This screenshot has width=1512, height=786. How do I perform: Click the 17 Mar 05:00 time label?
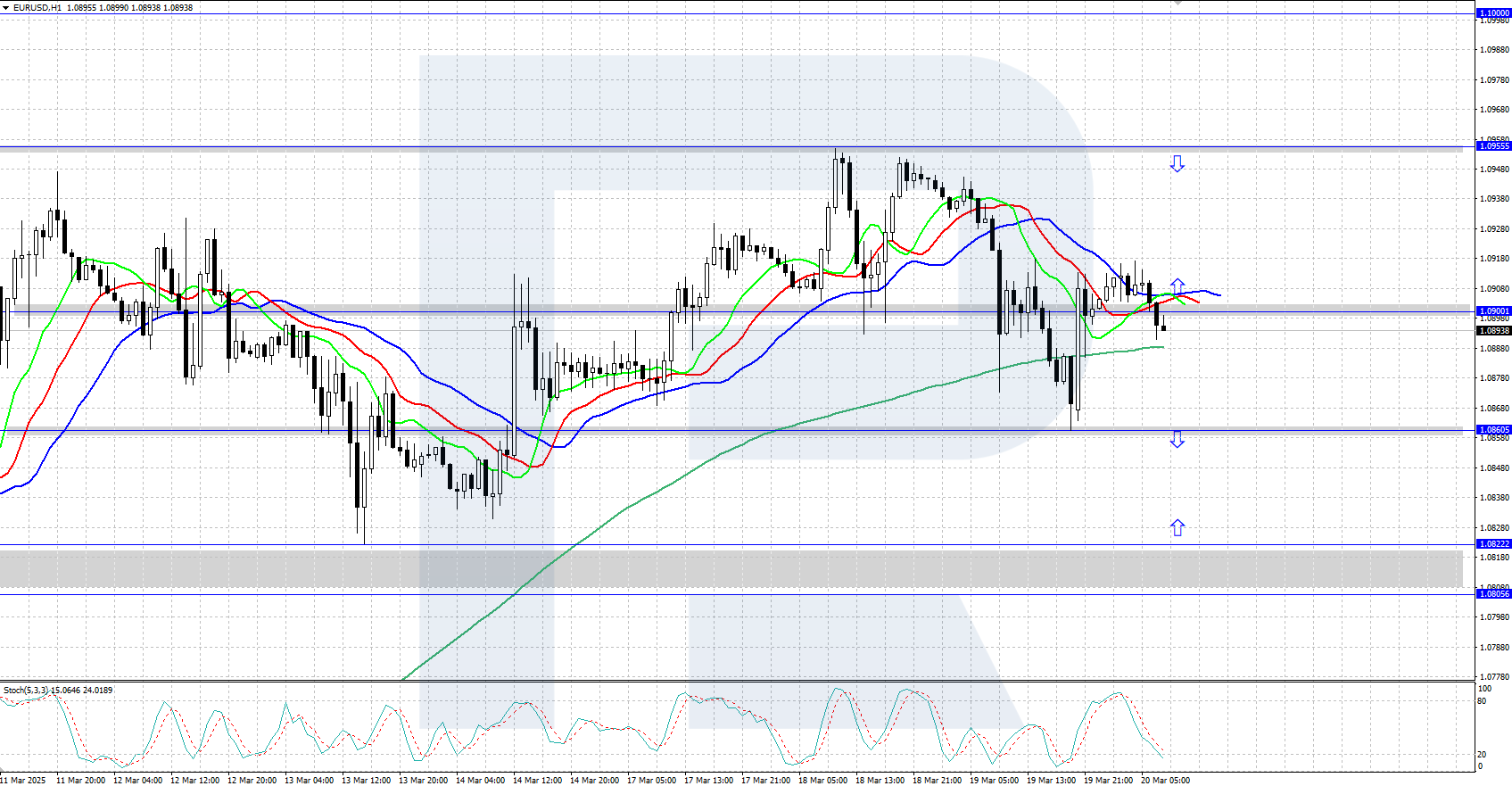coord(651,781)
